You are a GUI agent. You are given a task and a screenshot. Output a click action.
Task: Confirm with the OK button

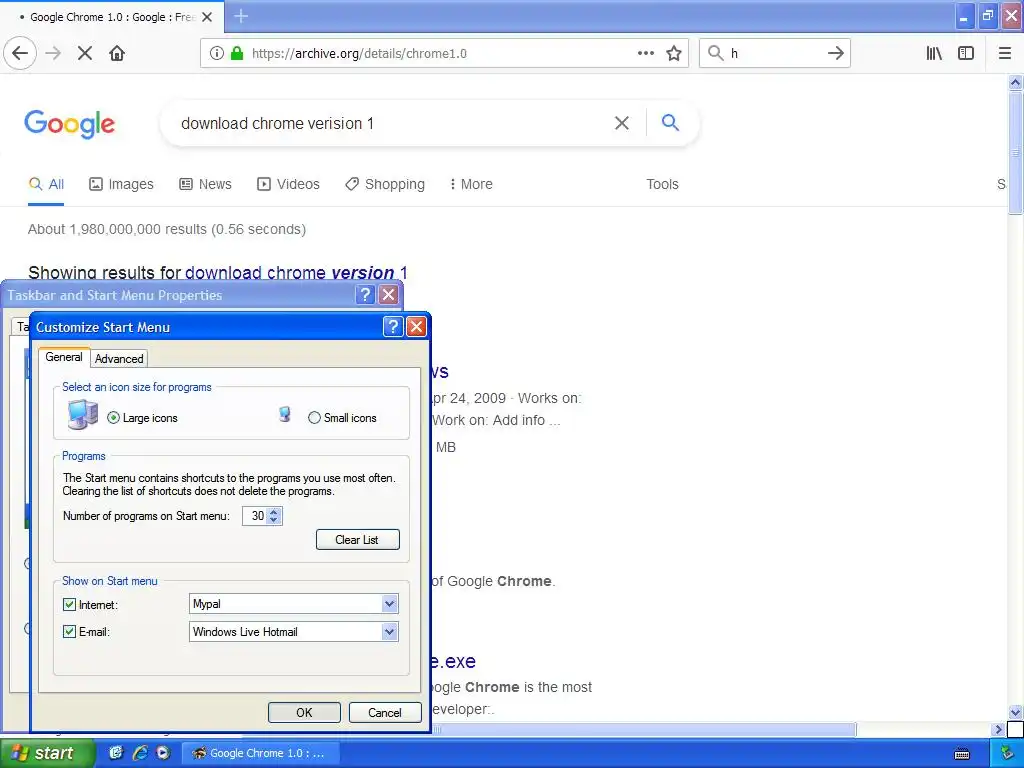click(304, 712)
